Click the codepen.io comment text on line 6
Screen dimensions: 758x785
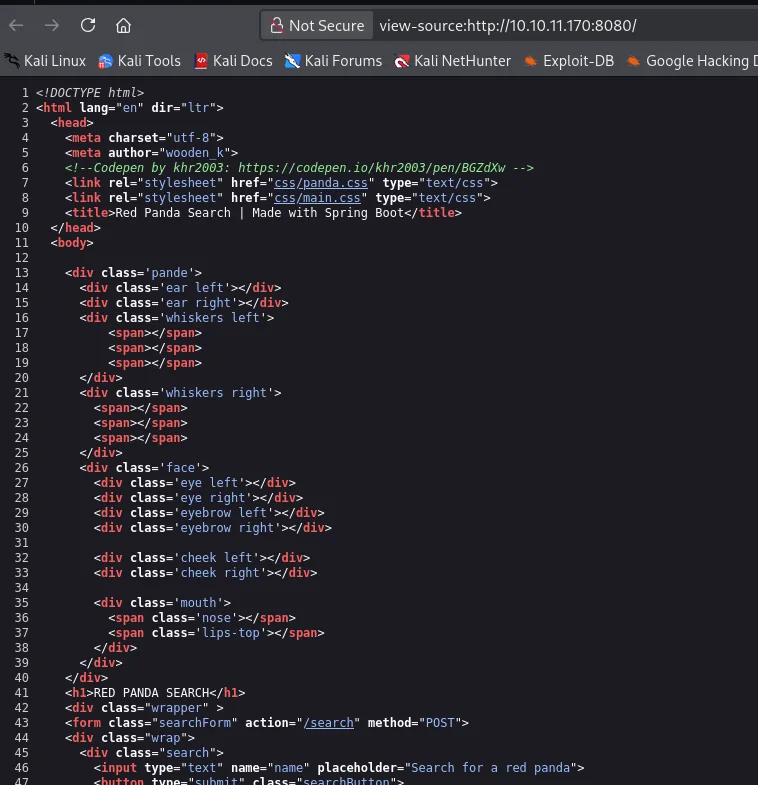[x=299, y=168]
